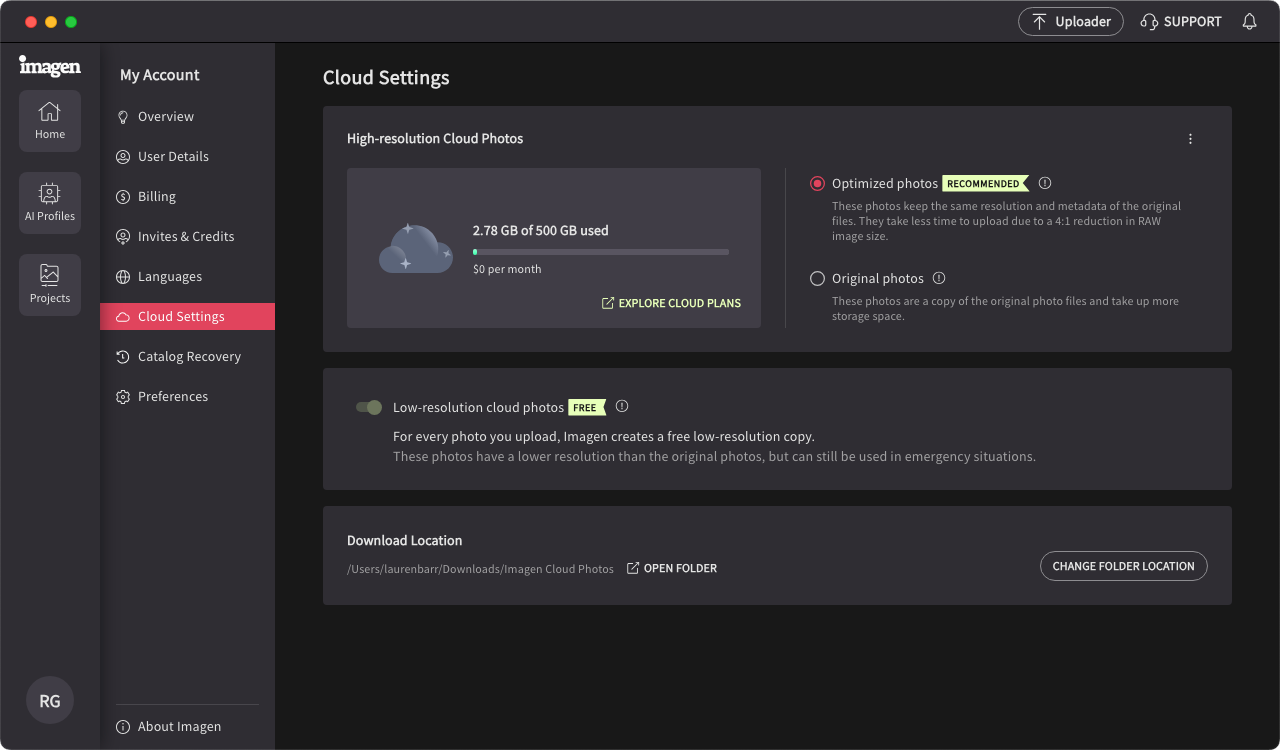Open Catalog Recovery
This screenshot has height=750, width=1280.
(188, 357)
